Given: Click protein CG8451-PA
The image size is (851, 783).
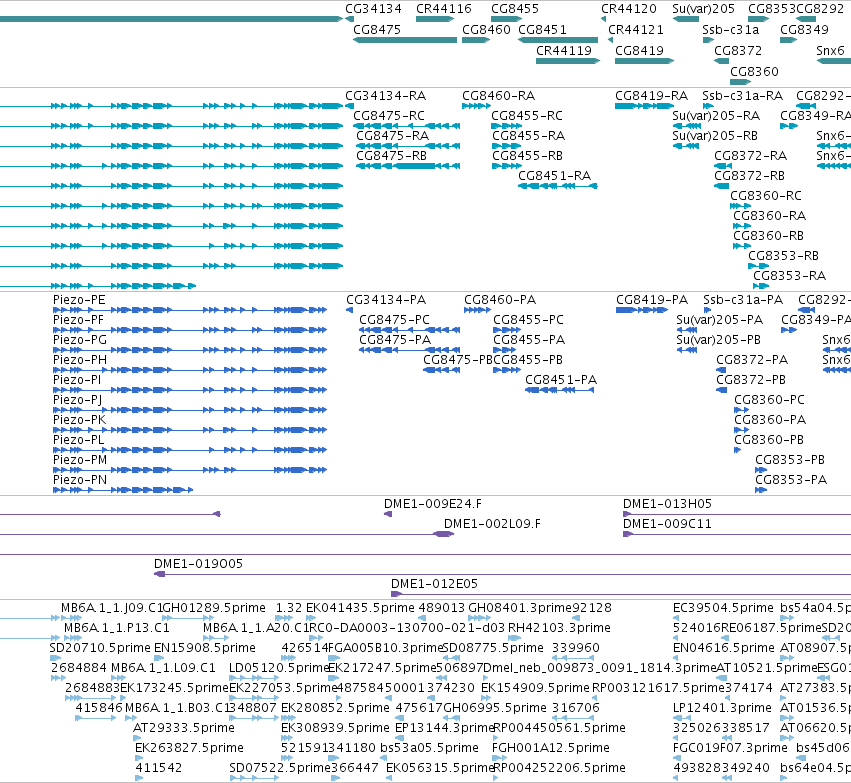Looking at the screenshot, I should (x=561, y=380).
